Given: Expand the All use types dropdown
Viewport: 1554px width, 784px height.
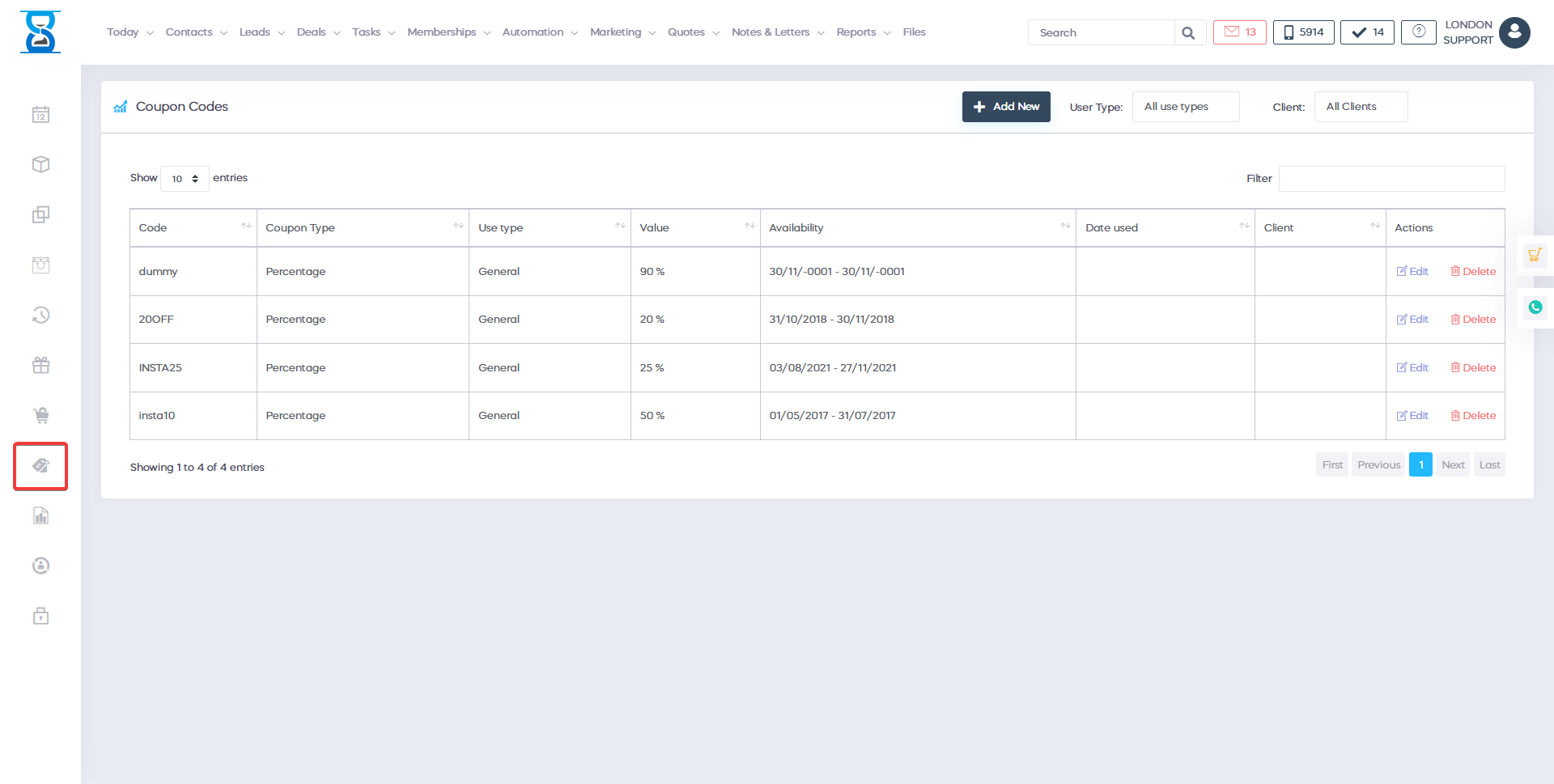Looking at the screenshot, I should click(1185, 107).
